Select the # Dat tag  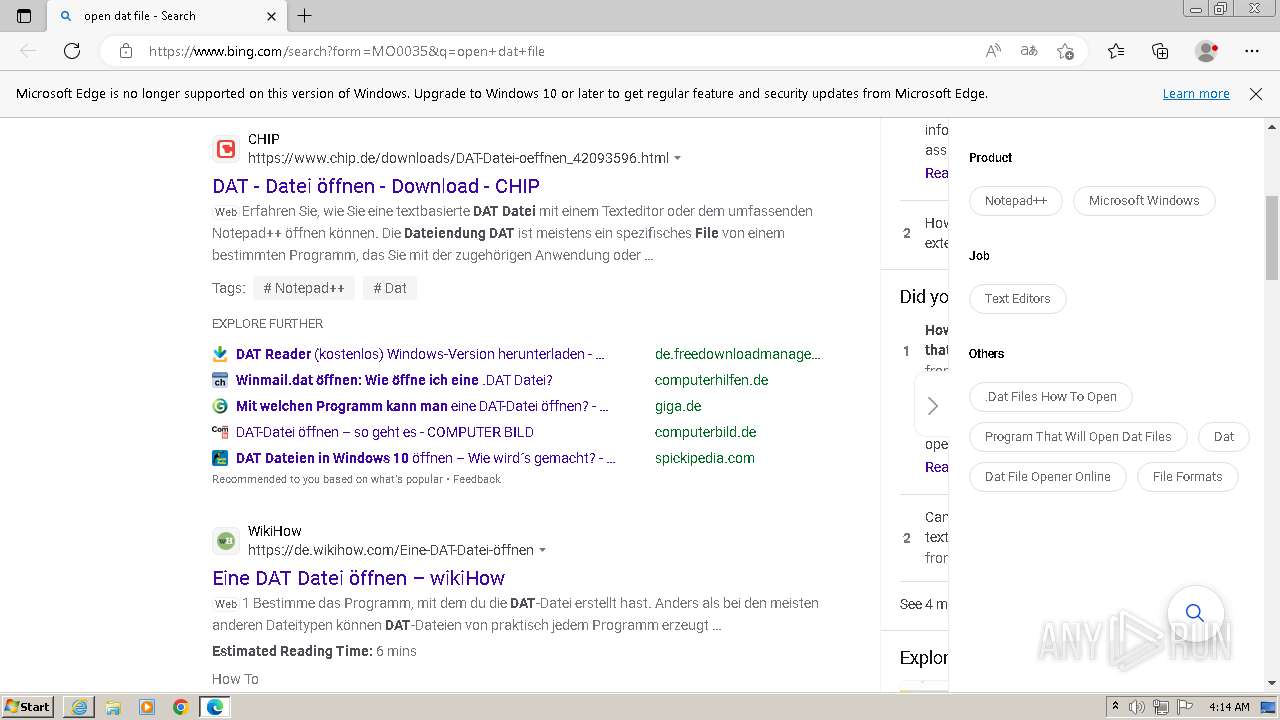(x=390, y=288)
